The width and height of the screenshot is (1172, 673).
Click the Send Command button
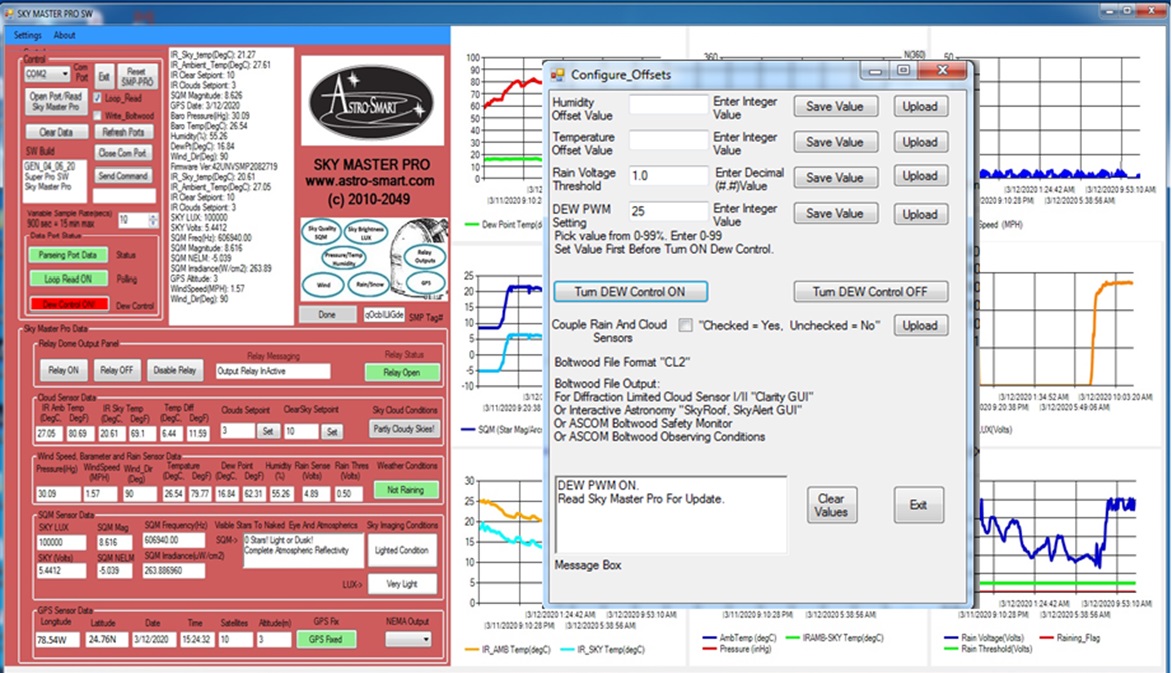pyautogui.click(x=123, y=176)
